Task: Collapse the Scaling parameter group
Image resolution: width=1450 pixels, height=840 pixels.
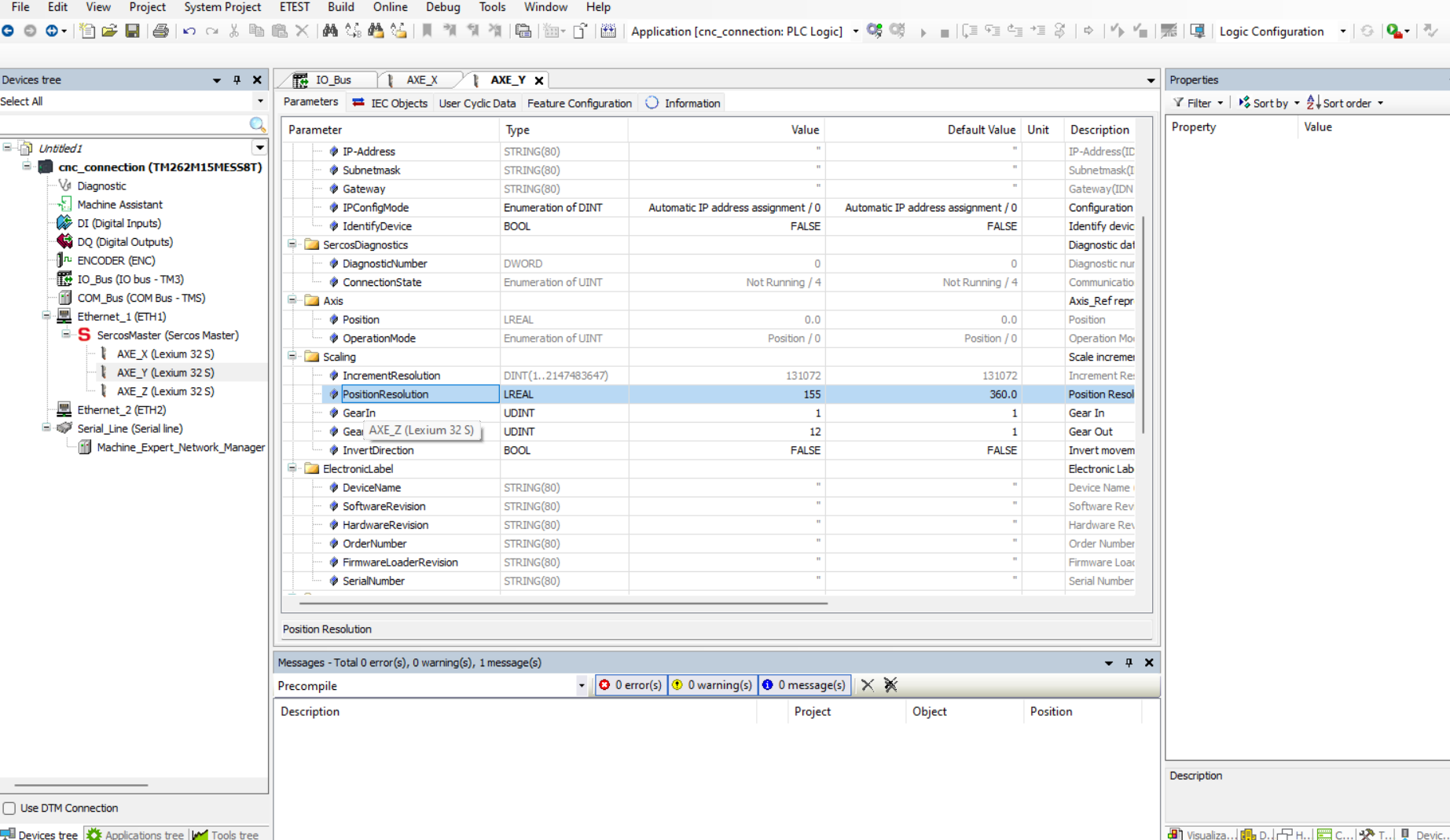Action: tap(292, 357)
